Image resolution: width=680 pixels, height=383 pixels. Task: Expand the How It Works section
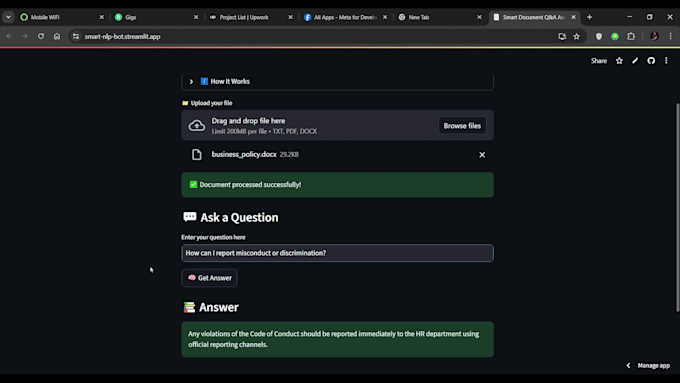(x=337, y=82)
